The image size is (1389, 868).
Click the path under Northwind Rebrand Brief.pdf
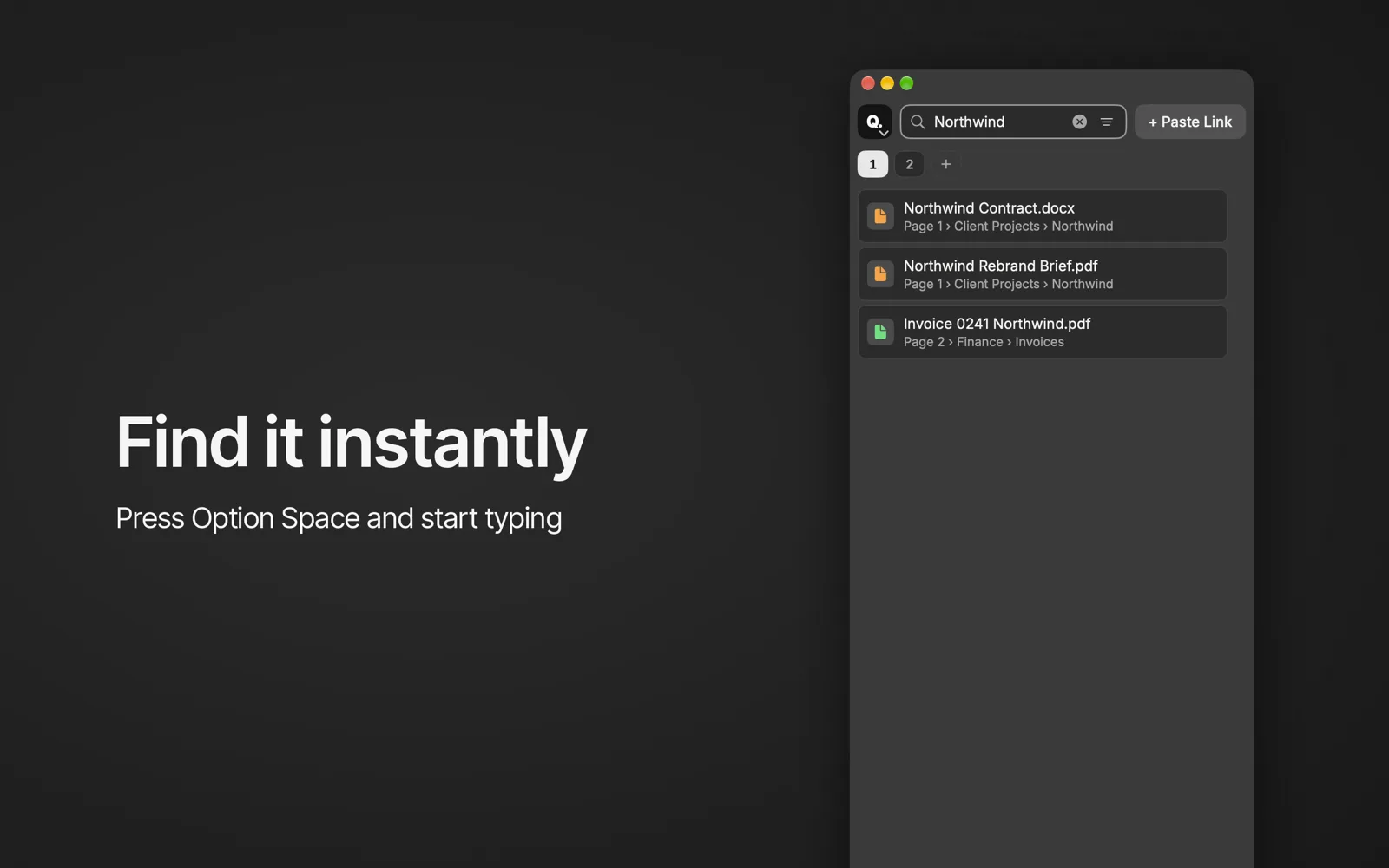(1008, 285)
